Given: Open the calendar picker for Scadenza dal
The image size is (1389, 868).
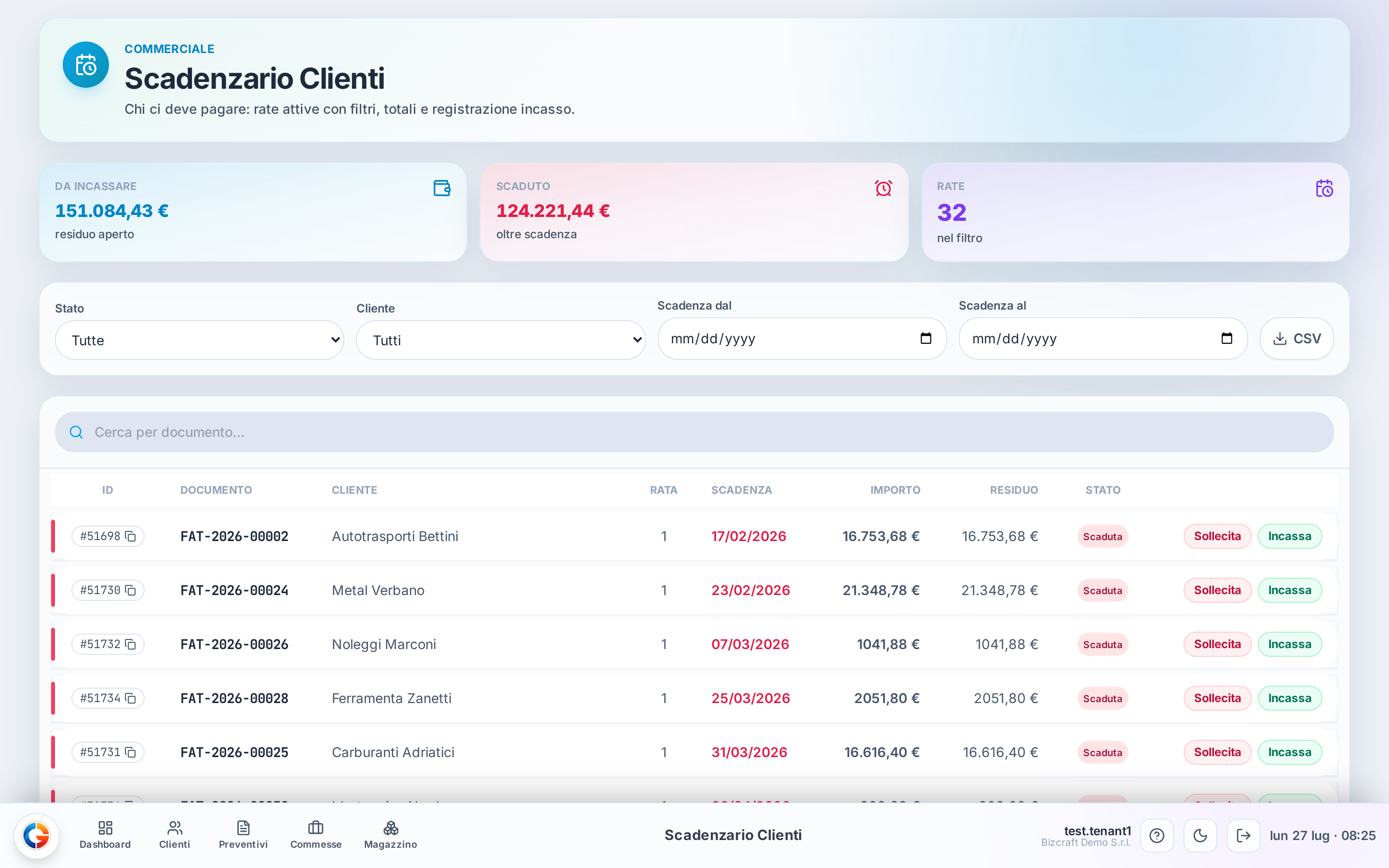Looking at the screenshot, I should click(926, 338).
